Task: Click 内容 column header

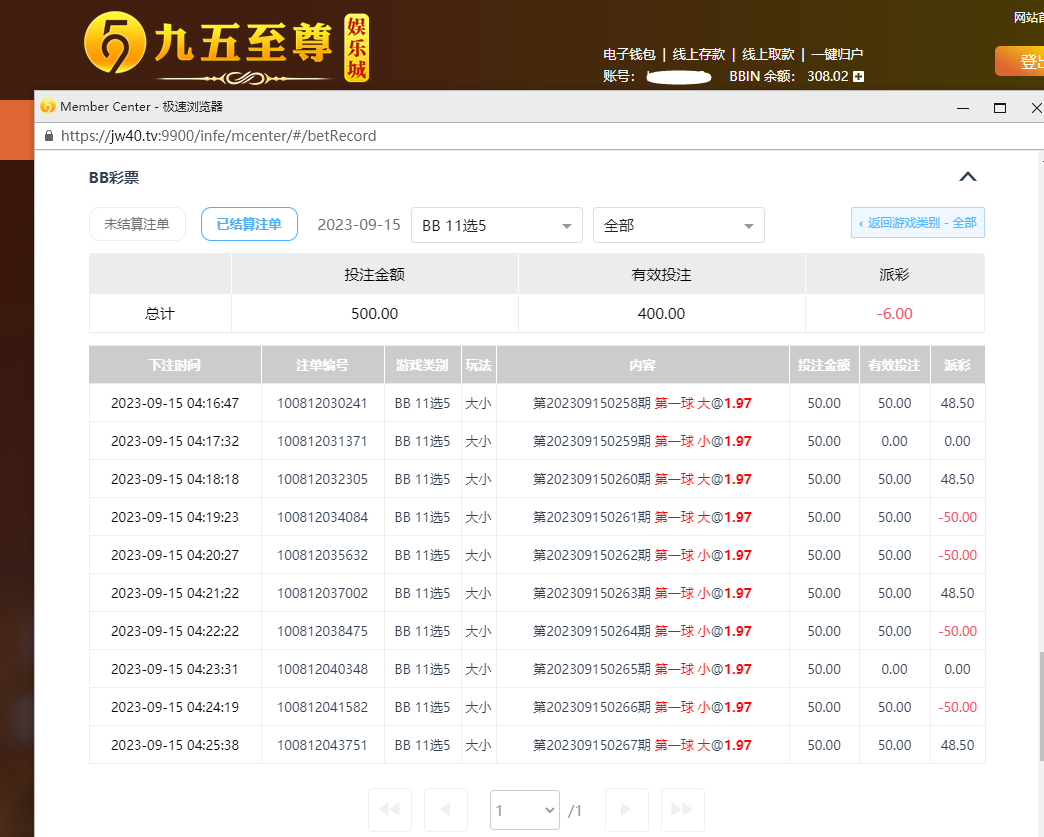Action: pyautogui.click(x=643, y=365)
